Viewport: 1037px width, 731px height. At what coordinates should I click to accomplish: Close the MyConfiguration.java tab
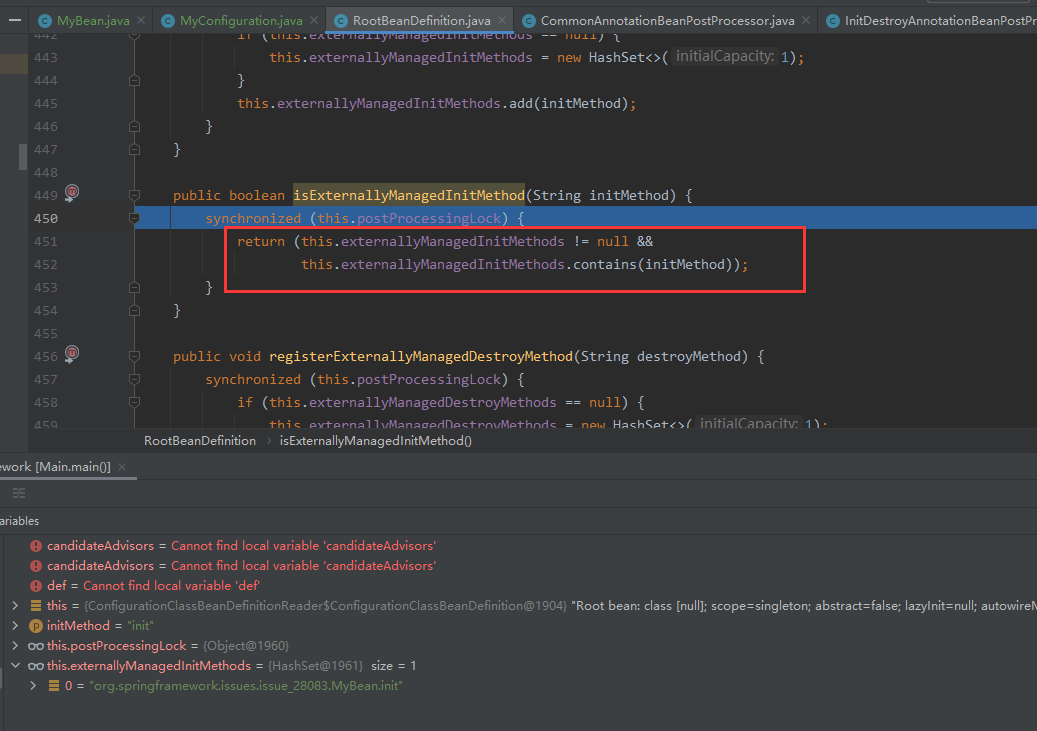tap(314, 21)
